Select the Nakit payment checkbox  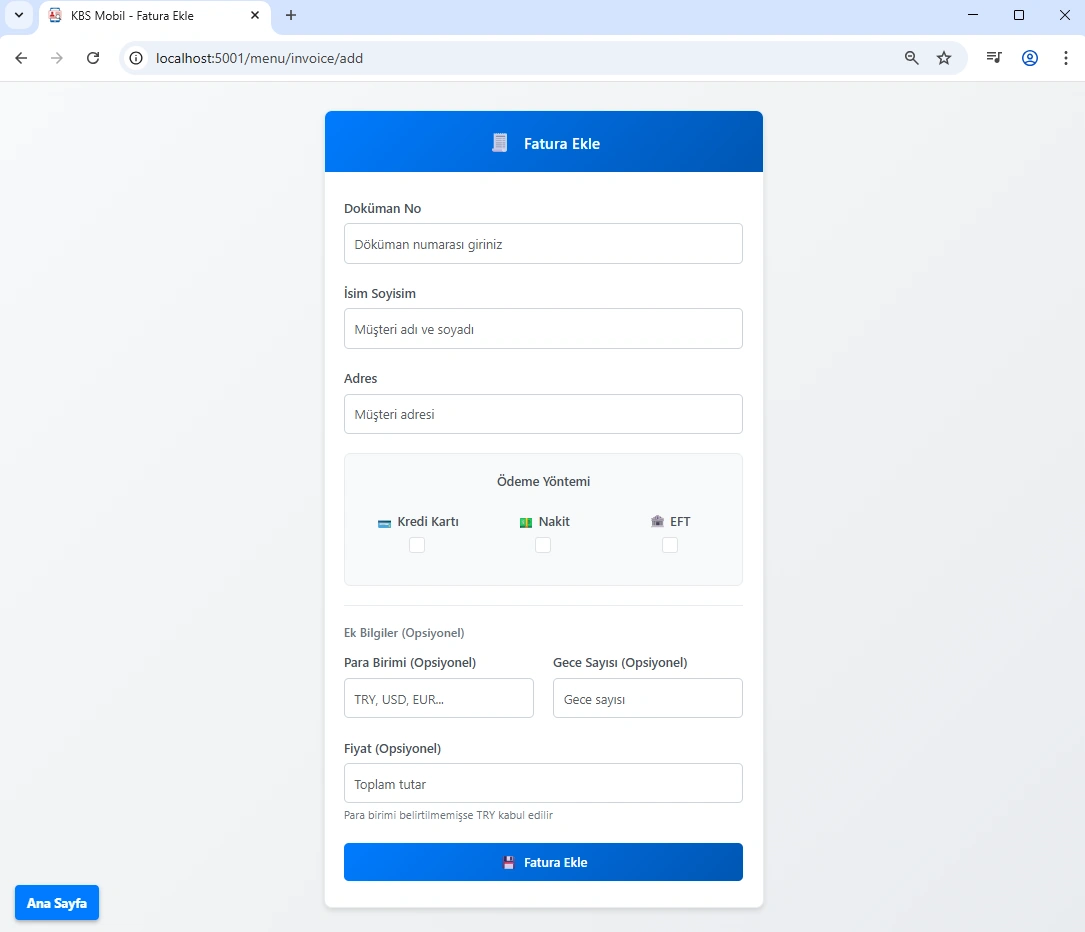click(543, 545)
